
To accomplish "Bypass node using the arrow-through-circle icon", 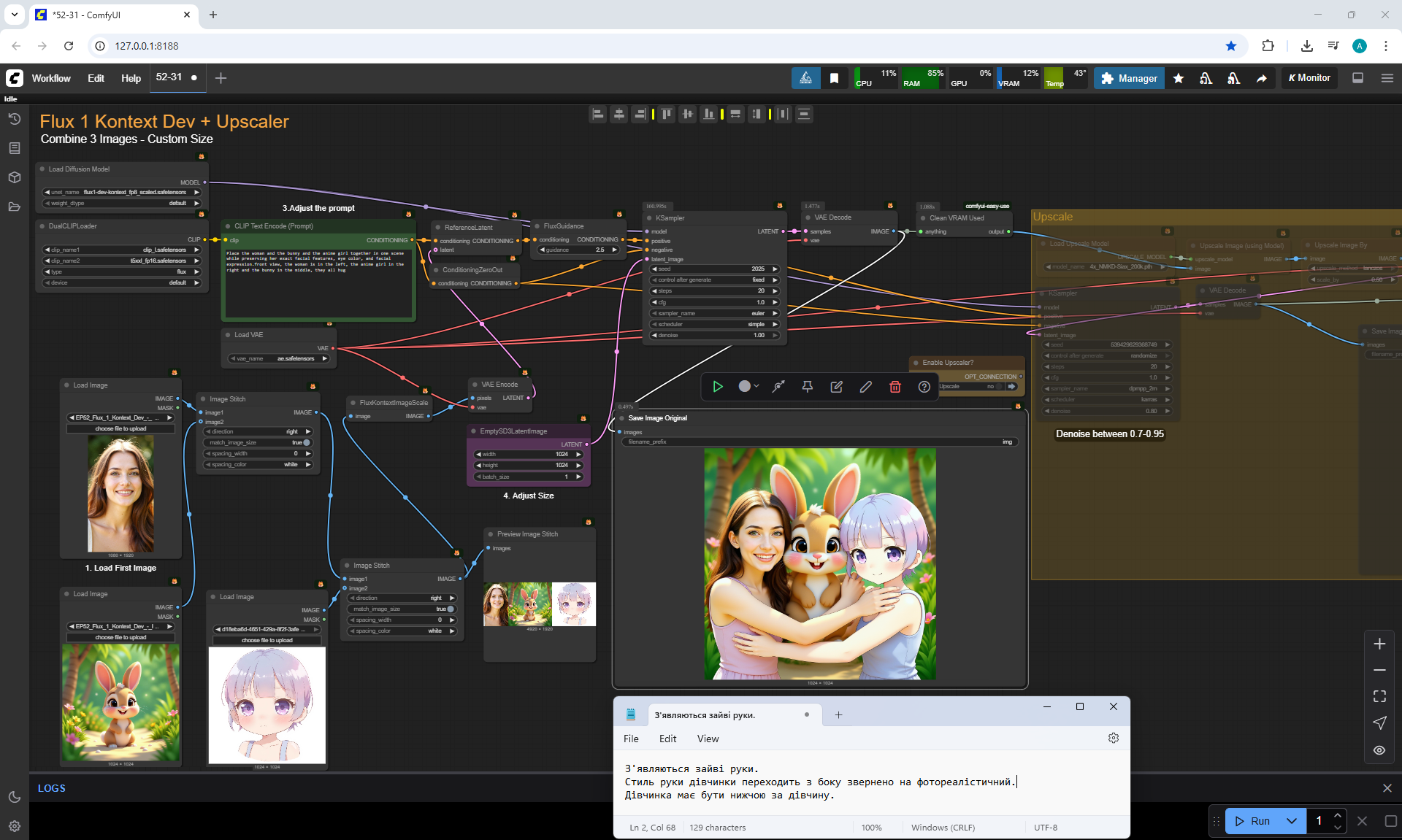I will point(778,387).
